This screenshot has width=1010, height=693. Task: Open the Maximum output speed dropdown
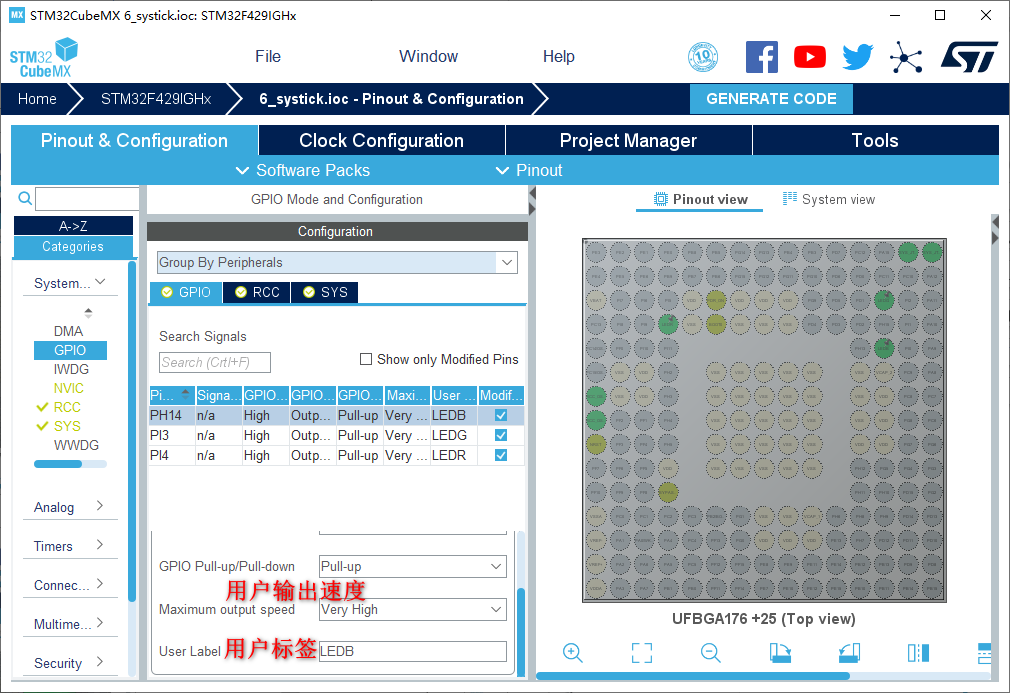click(412, 609)
